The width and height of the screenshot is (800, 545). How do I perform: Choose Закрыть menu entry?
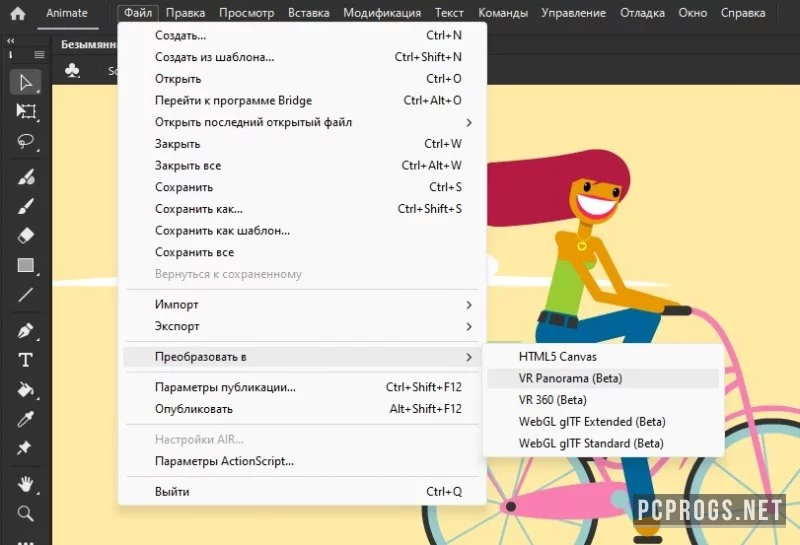pos(302,144)
